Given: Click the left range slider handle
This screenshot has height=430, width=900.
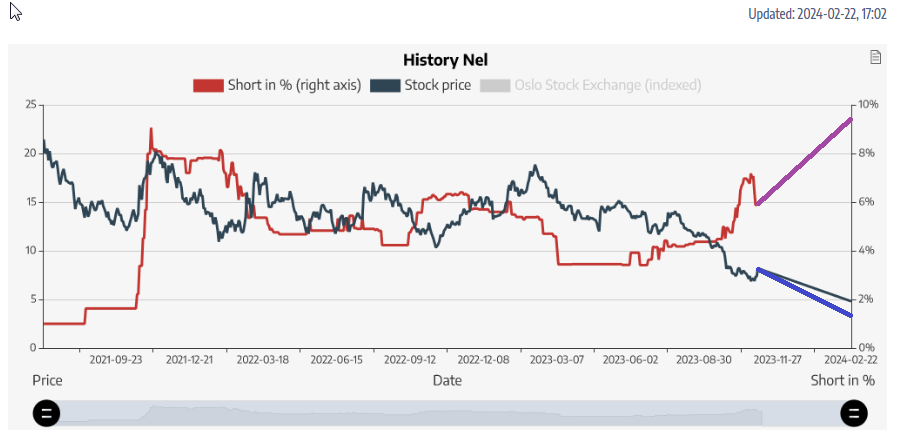Looking at the screenshot, I should pyautogui.click(x=47, y=413).
